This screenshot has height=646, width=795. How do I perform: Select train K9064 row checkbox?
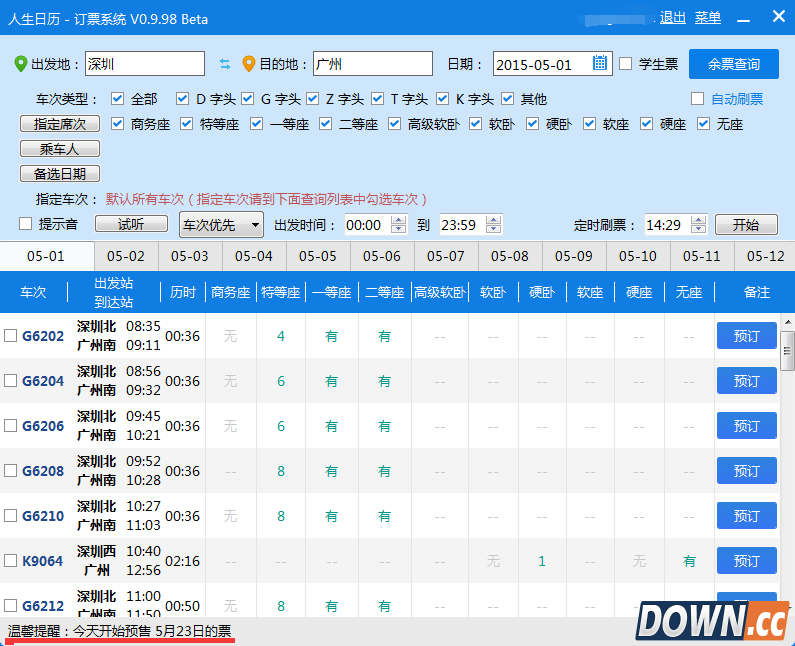(x=11, y=560)
